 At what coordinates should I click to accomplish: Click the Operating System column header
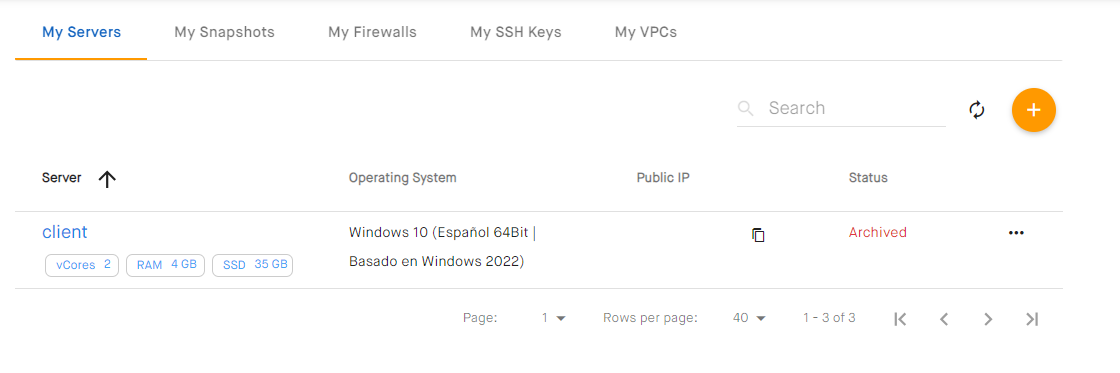402,178
